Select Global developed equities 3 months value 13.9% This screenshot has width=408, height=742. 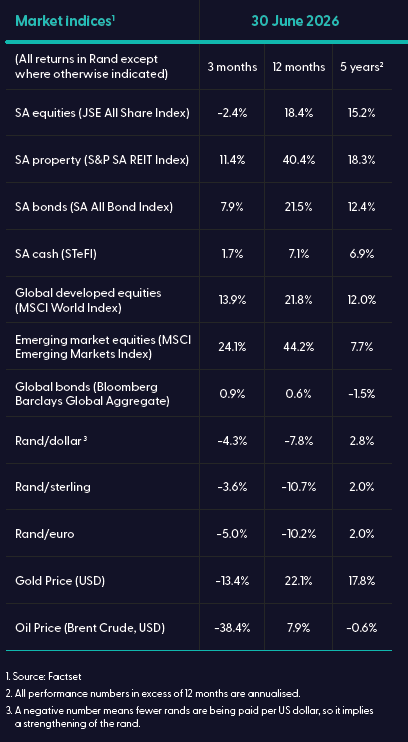[x=232, y=300]
